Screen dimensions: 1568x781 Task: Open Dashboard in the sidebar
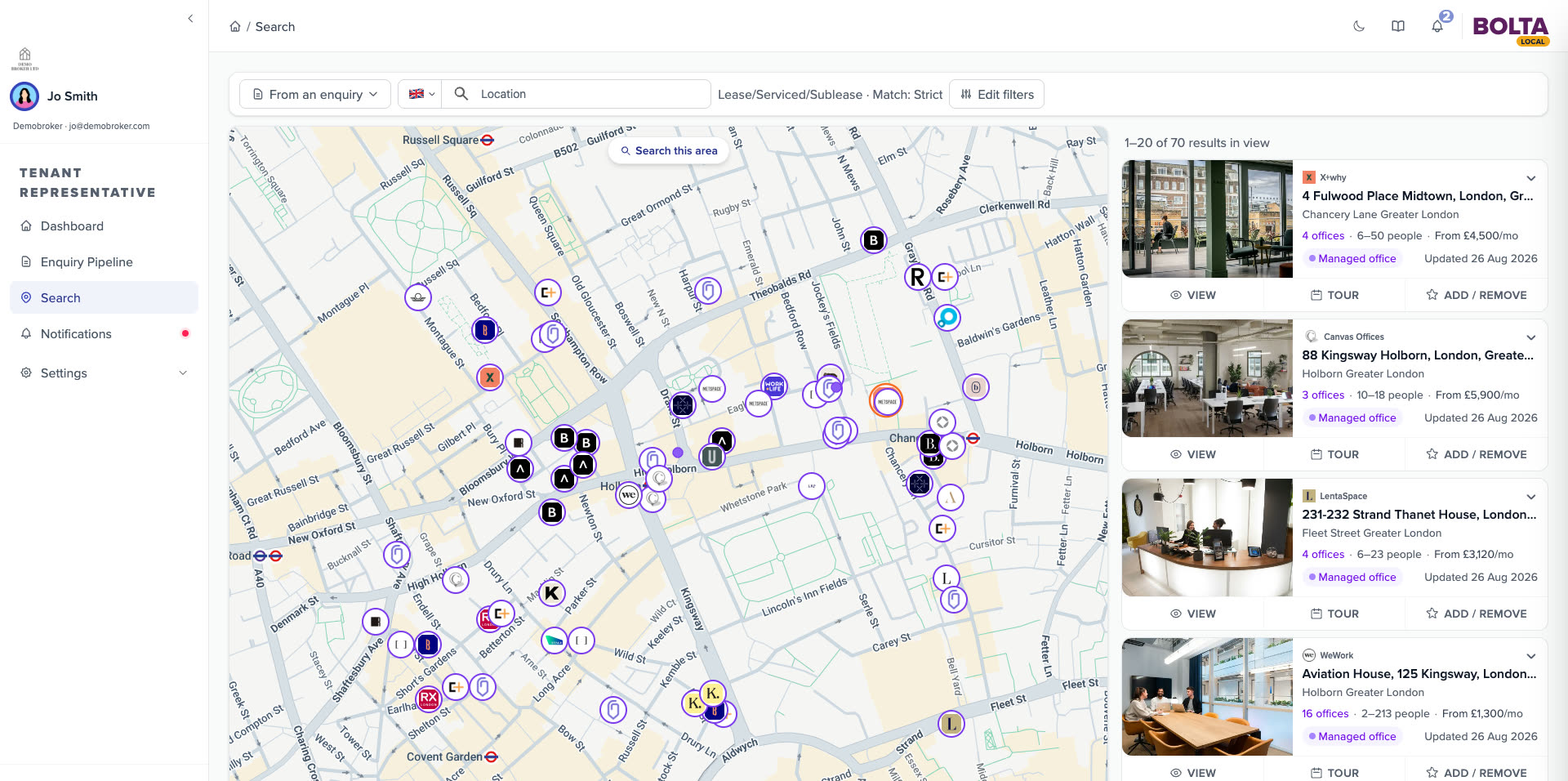tap(104, 226)
